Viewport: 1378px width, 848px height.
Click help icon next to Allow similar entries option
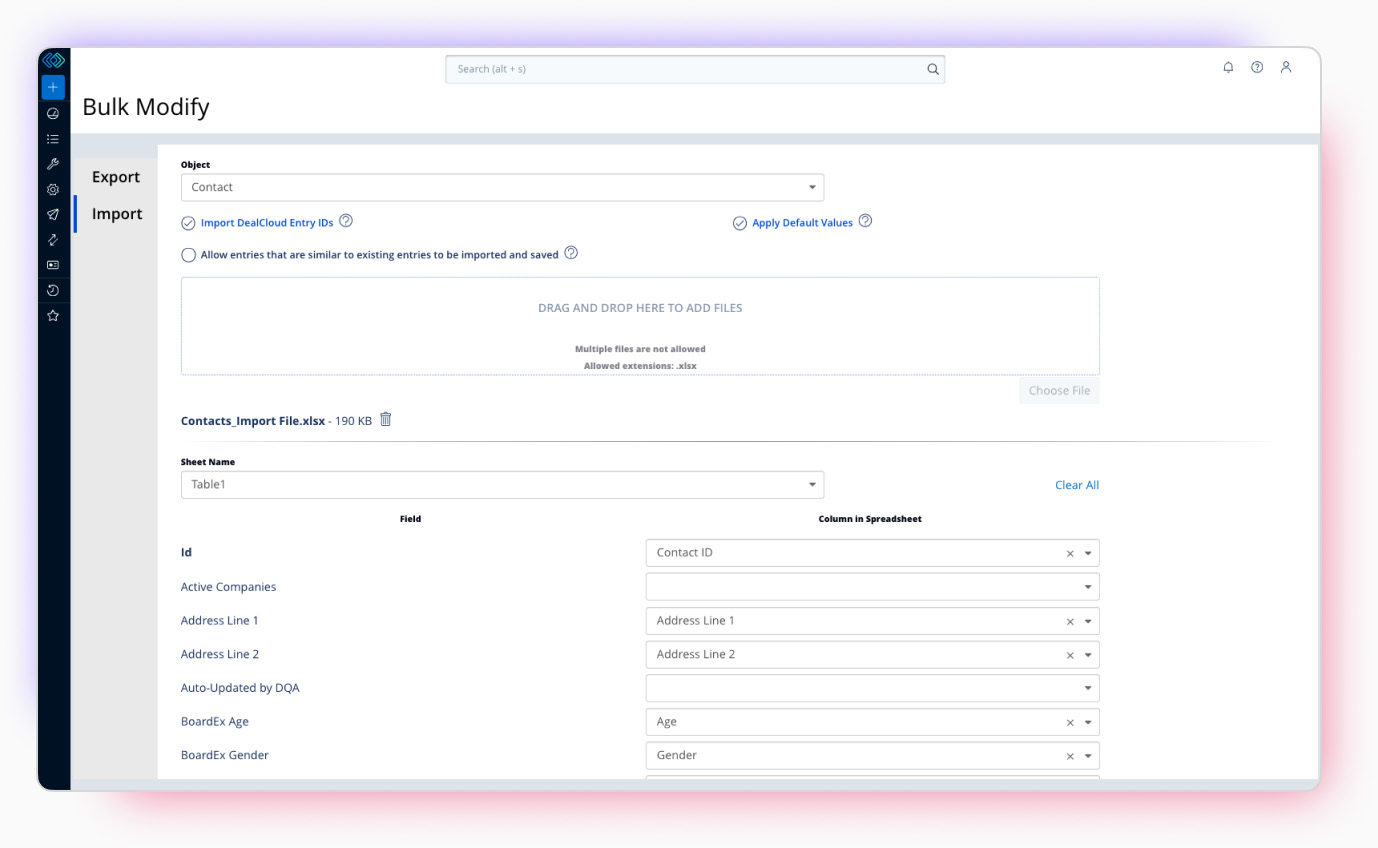click(x=571, y=253)
